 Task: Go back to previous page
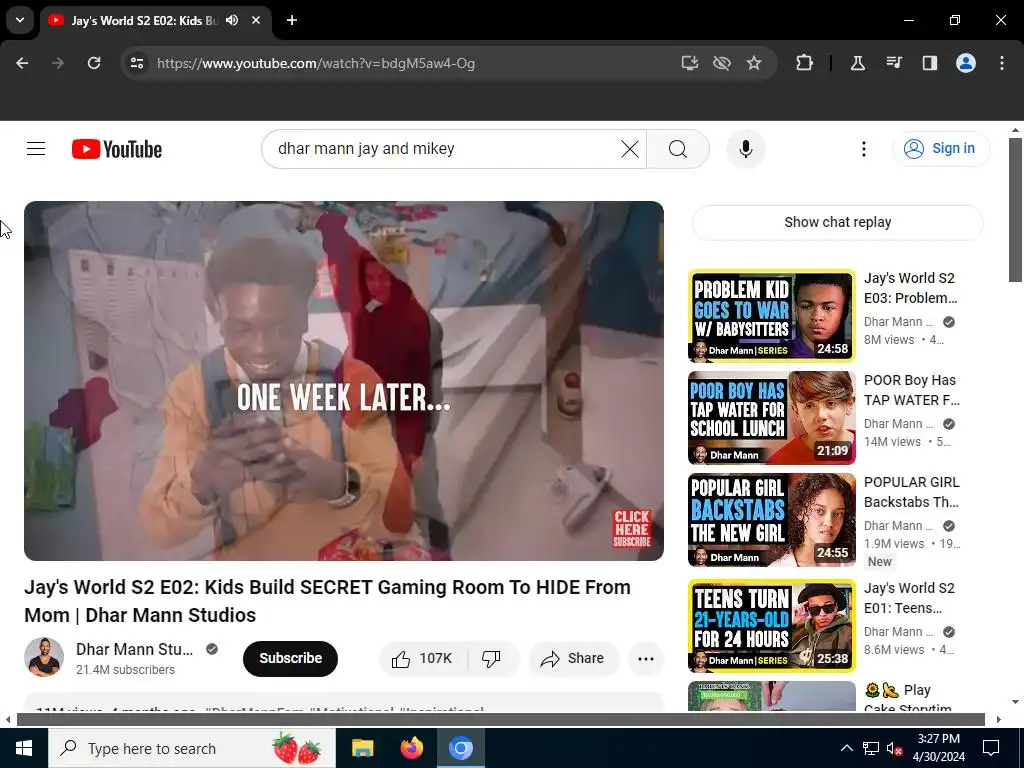tap(22, 63)
